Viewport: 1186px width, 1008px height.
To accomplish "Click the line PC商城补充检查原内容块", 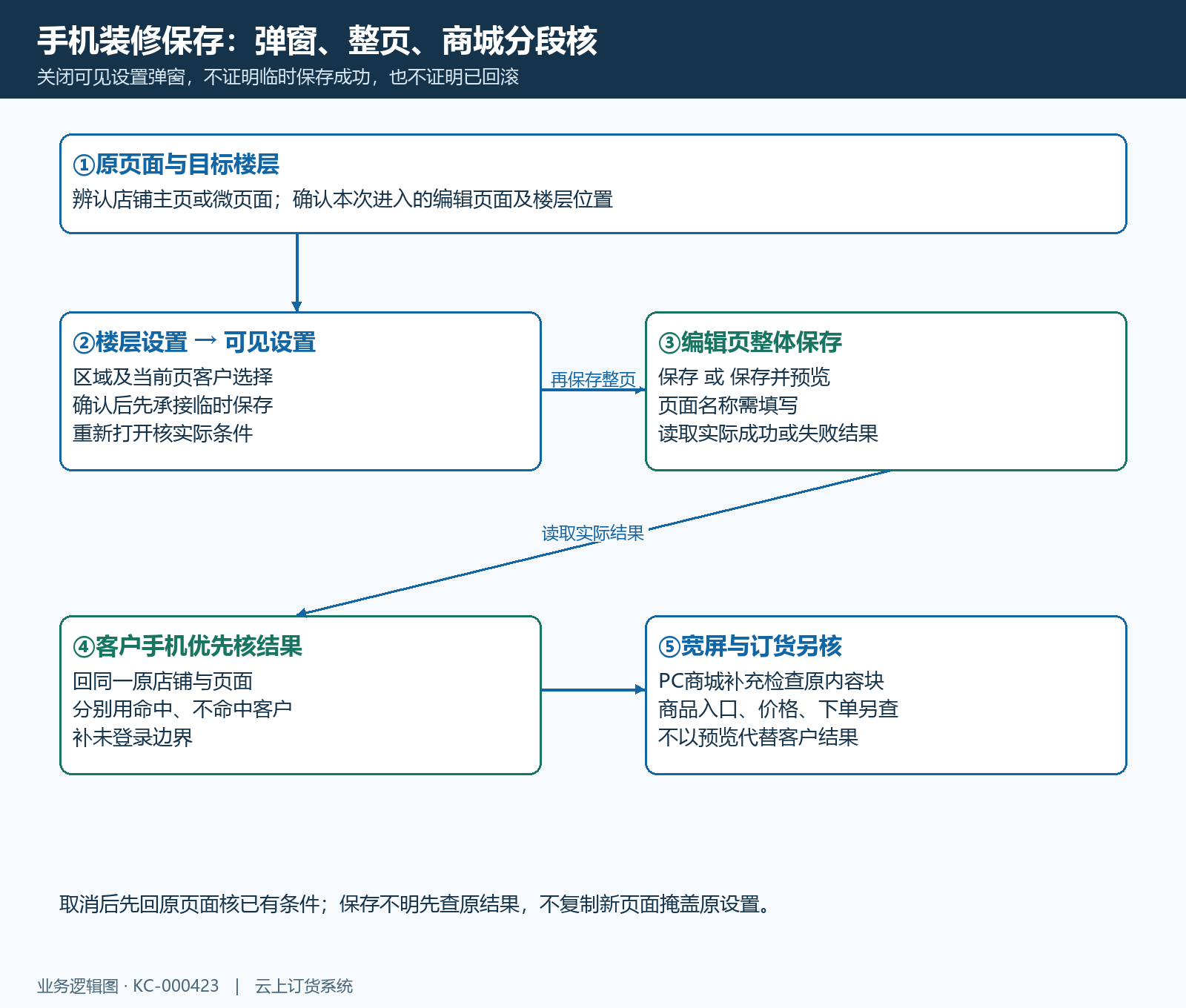I will click(x=771, y=681).
